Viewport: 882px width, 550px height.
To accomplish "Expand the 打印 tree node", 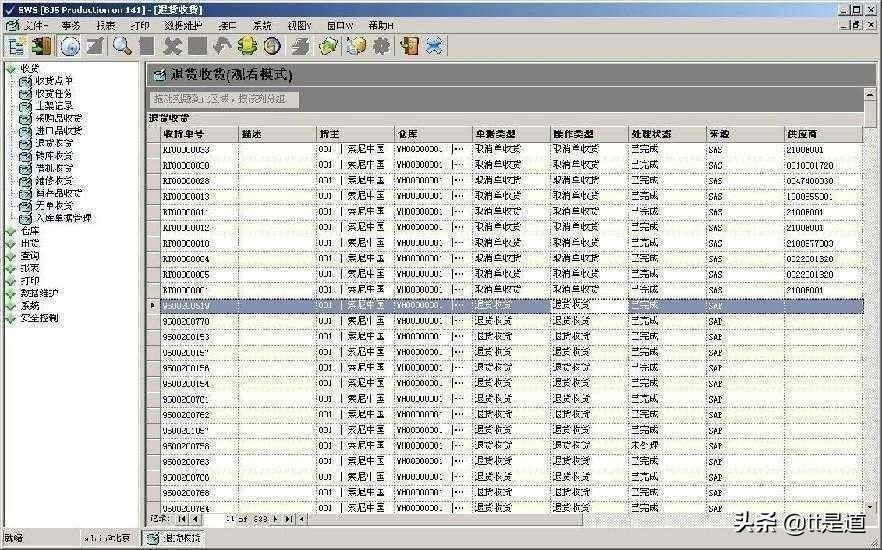I will pos(11,281).
